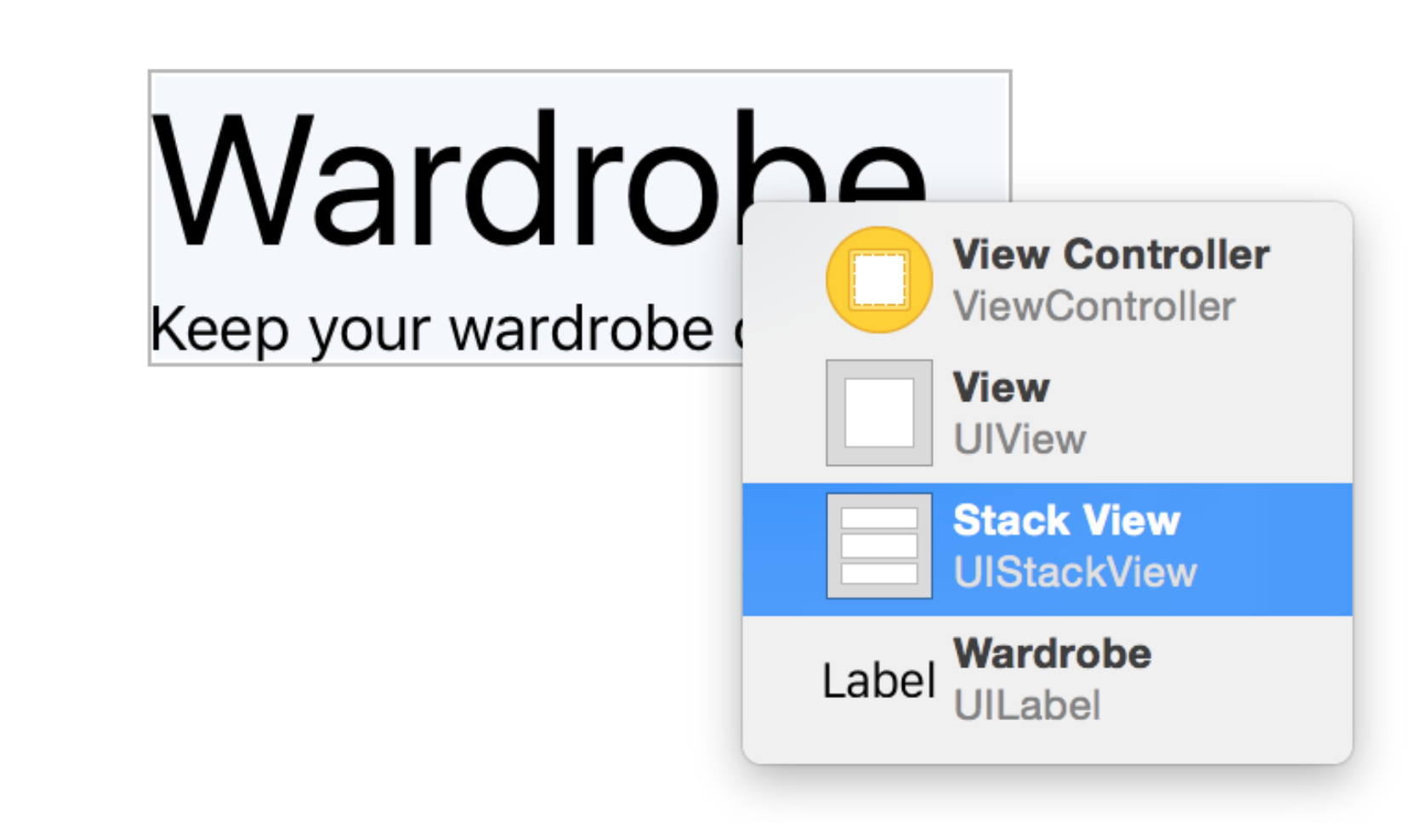The width and height of the screenshot is (1420, 840).
Task: Click the Label icon beside Wardrobe entry
Action: 878,681
